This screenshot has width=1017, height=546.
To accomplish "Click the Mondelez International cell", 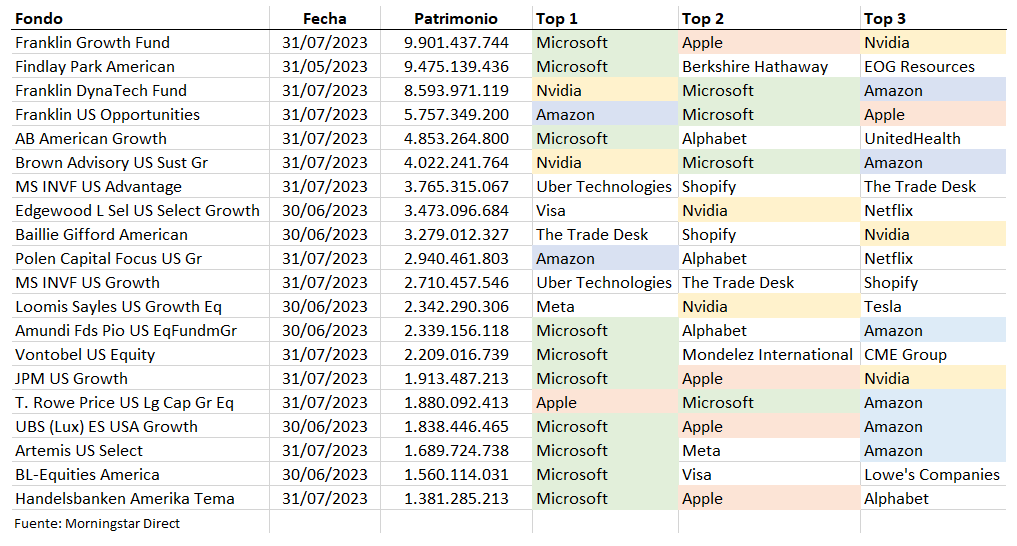I will point(767,354).
